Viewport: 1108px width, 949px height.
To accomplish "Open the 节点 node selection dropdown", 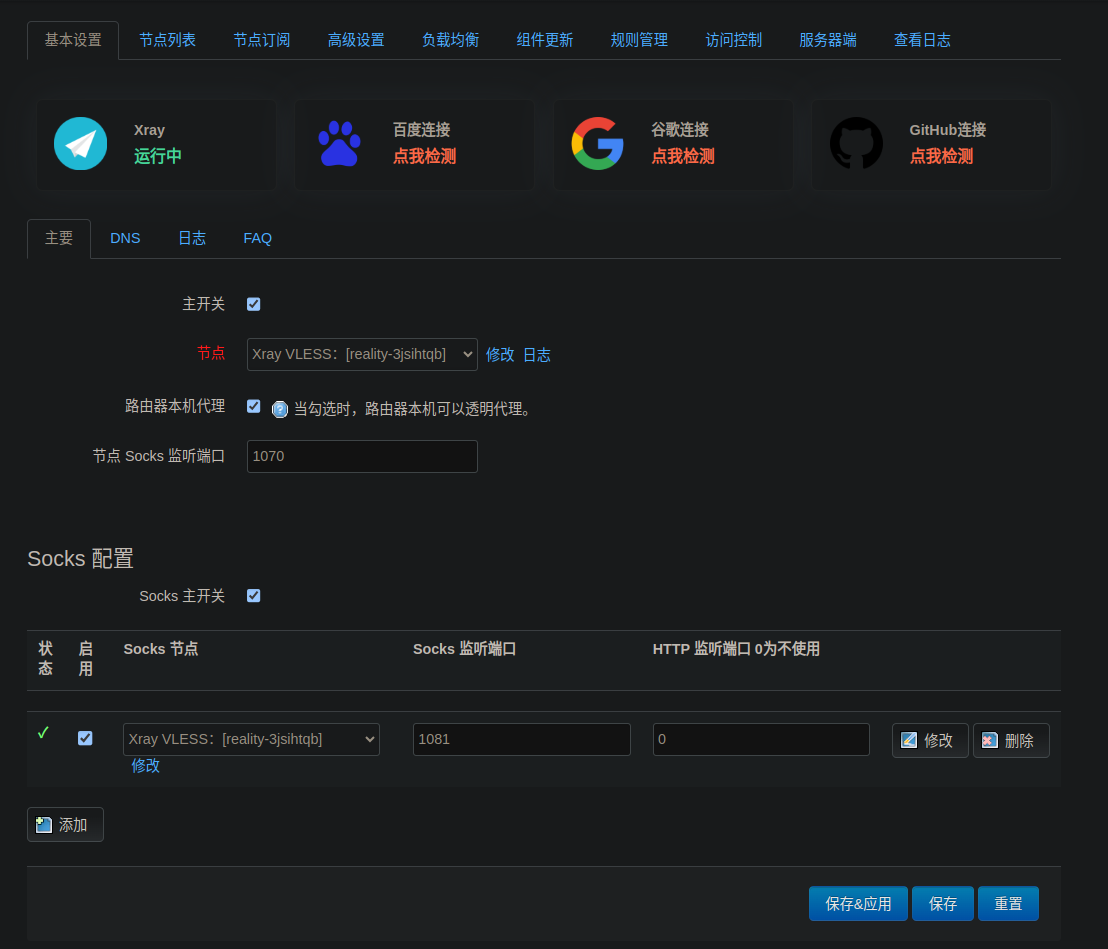I will (x=362, y=354).
